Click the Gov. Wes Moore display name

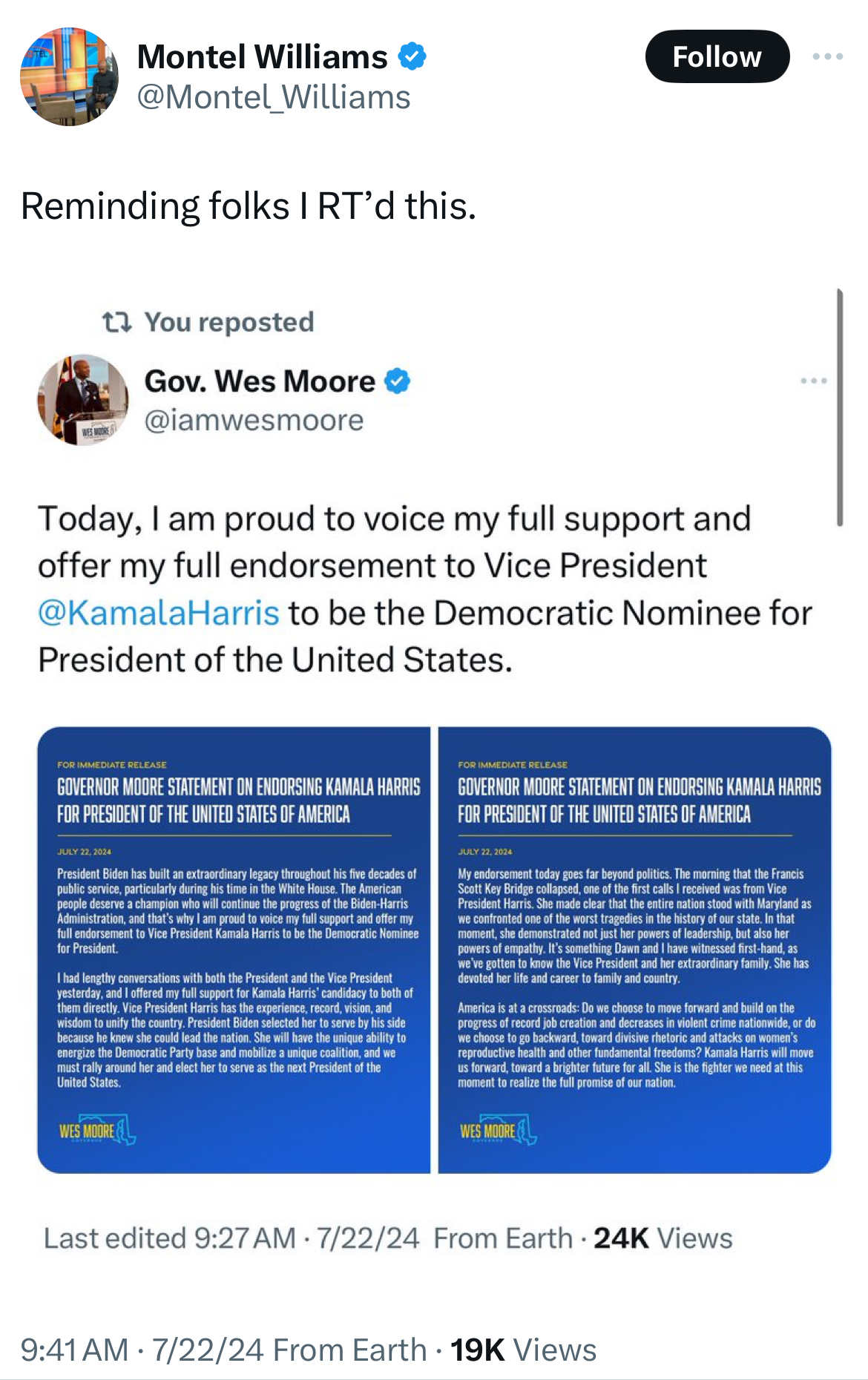click(x=260, y=381)
